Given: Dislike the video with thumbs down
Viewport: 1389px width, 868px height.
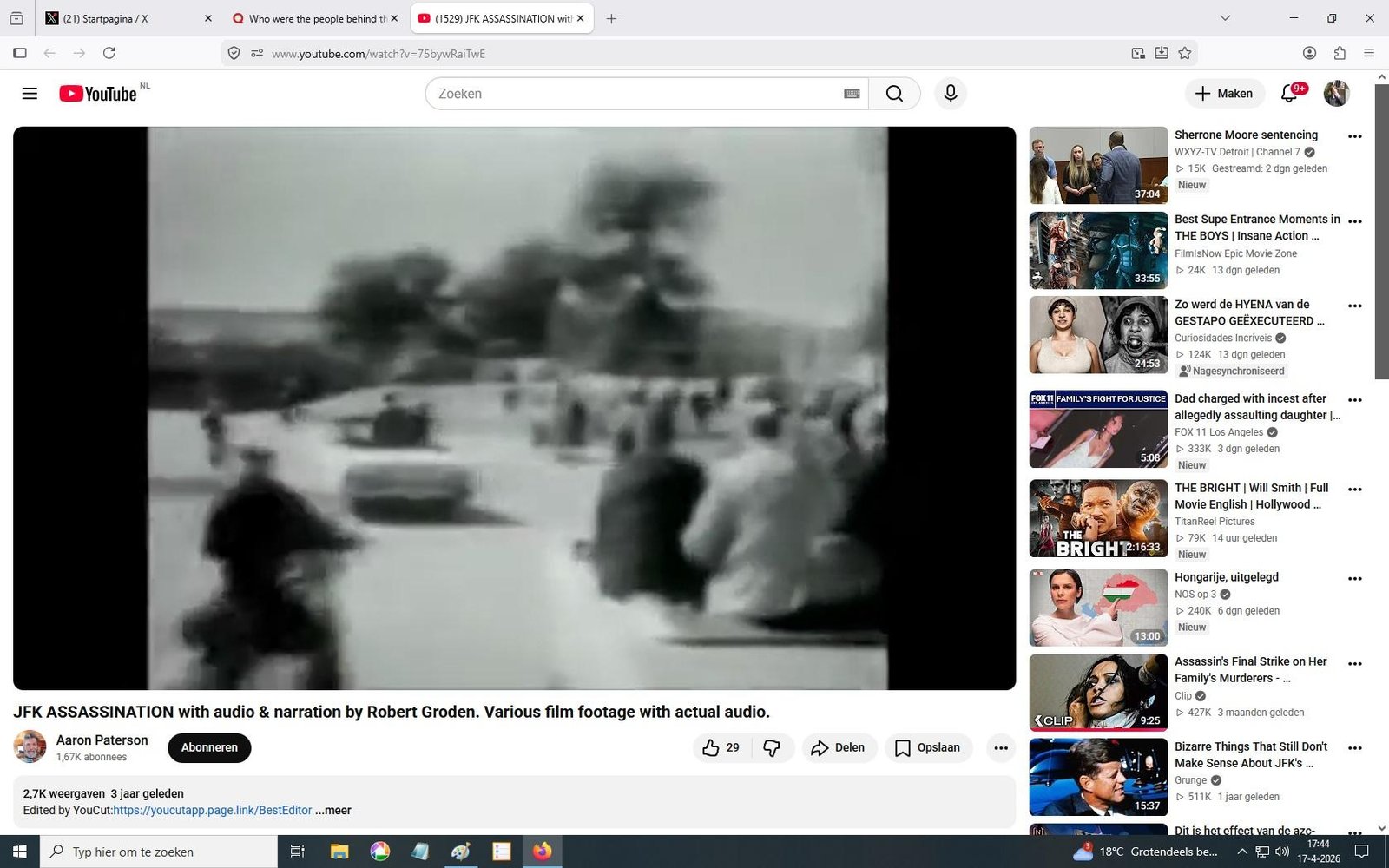Looking at the screenshot, I should [772, 747].
